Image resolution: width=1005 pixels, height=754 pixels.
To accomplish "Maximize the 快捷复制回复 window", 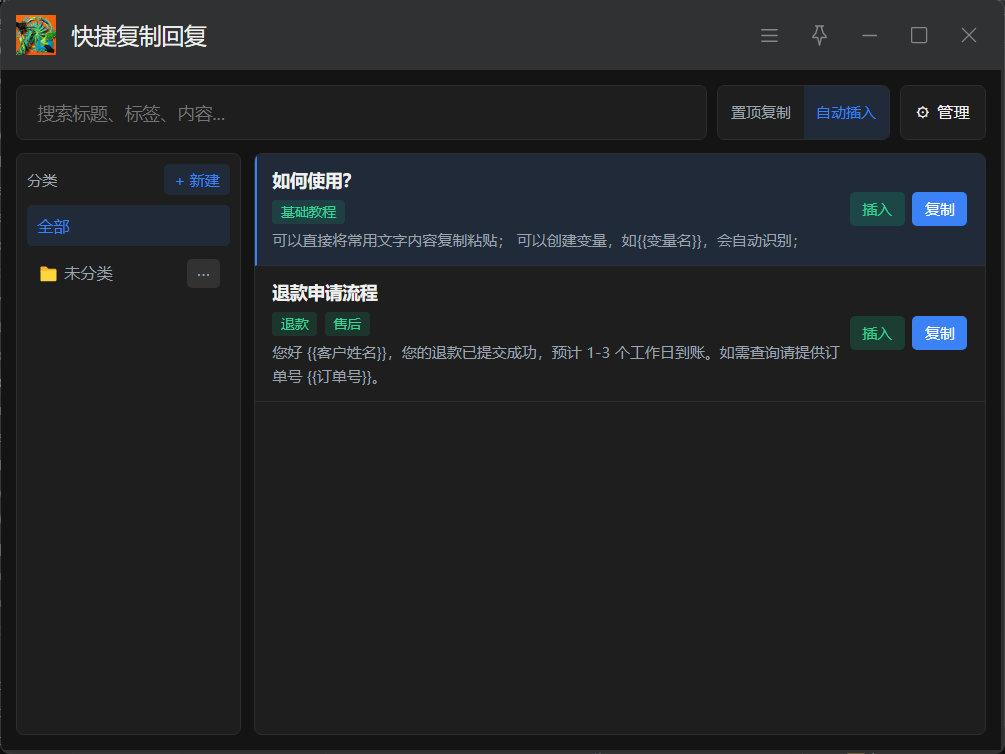I will 919,36.
